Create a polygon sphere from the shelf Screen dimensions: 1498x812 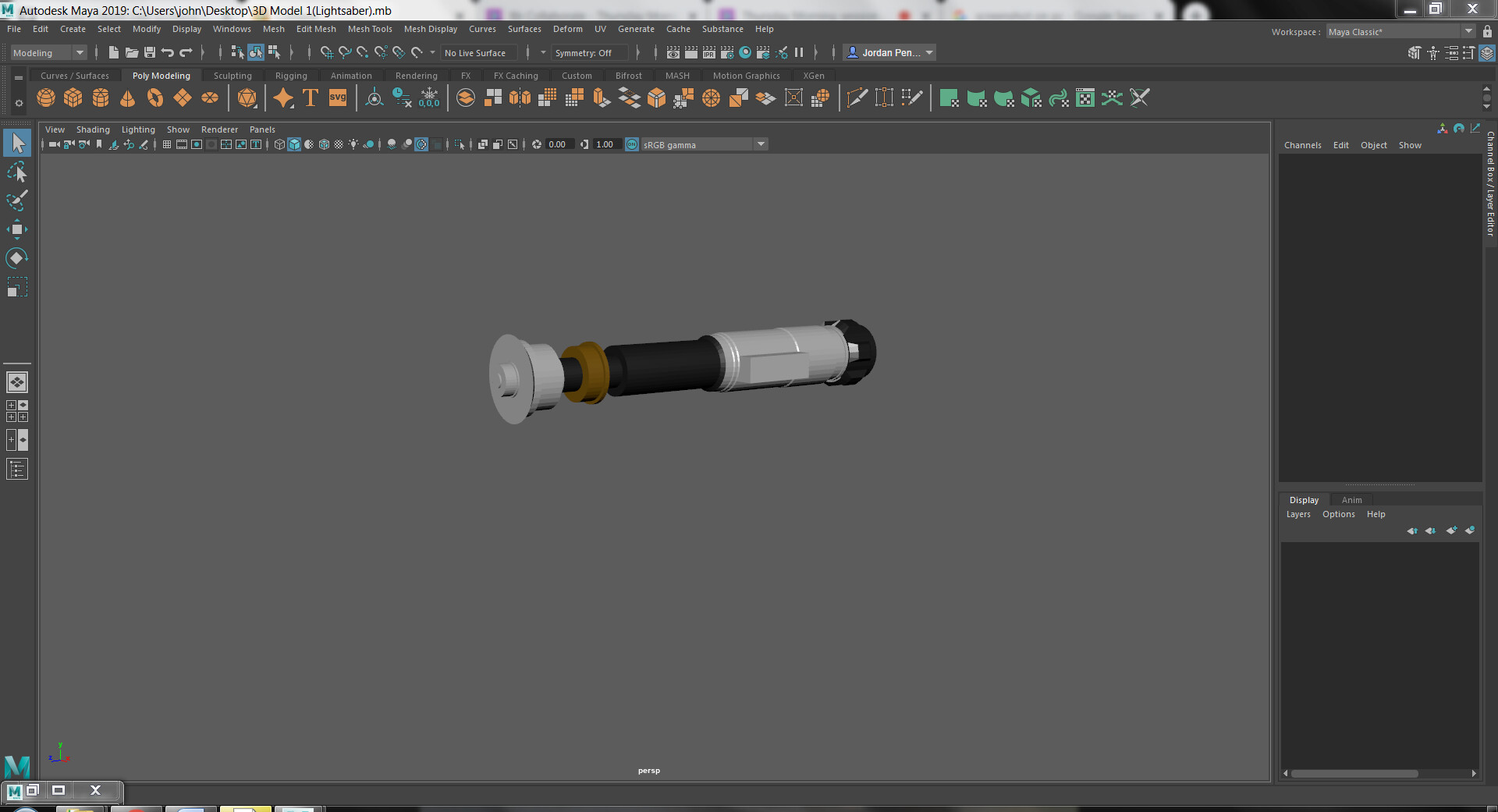click(45, 98)
